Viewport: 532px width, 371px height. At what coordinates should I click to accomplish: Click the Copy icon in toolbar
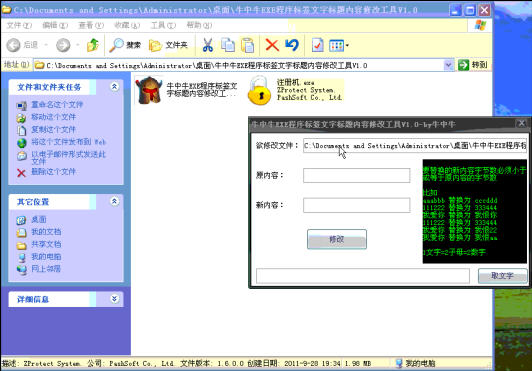tap(228, 45)
